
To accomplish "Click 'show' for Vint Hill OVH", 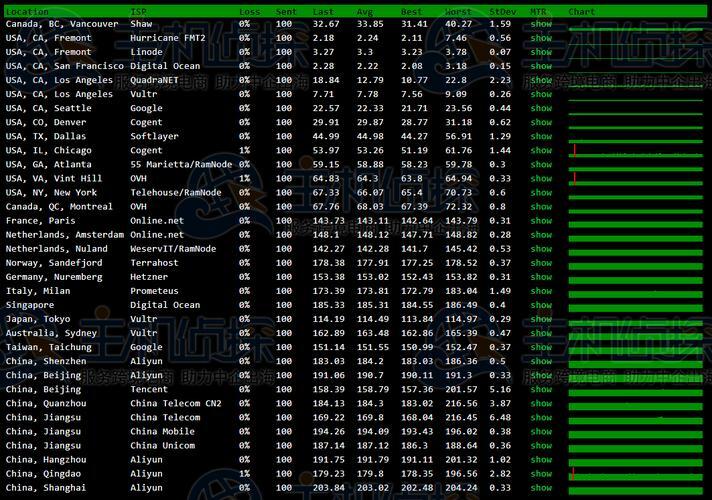I will click(541, 179).
